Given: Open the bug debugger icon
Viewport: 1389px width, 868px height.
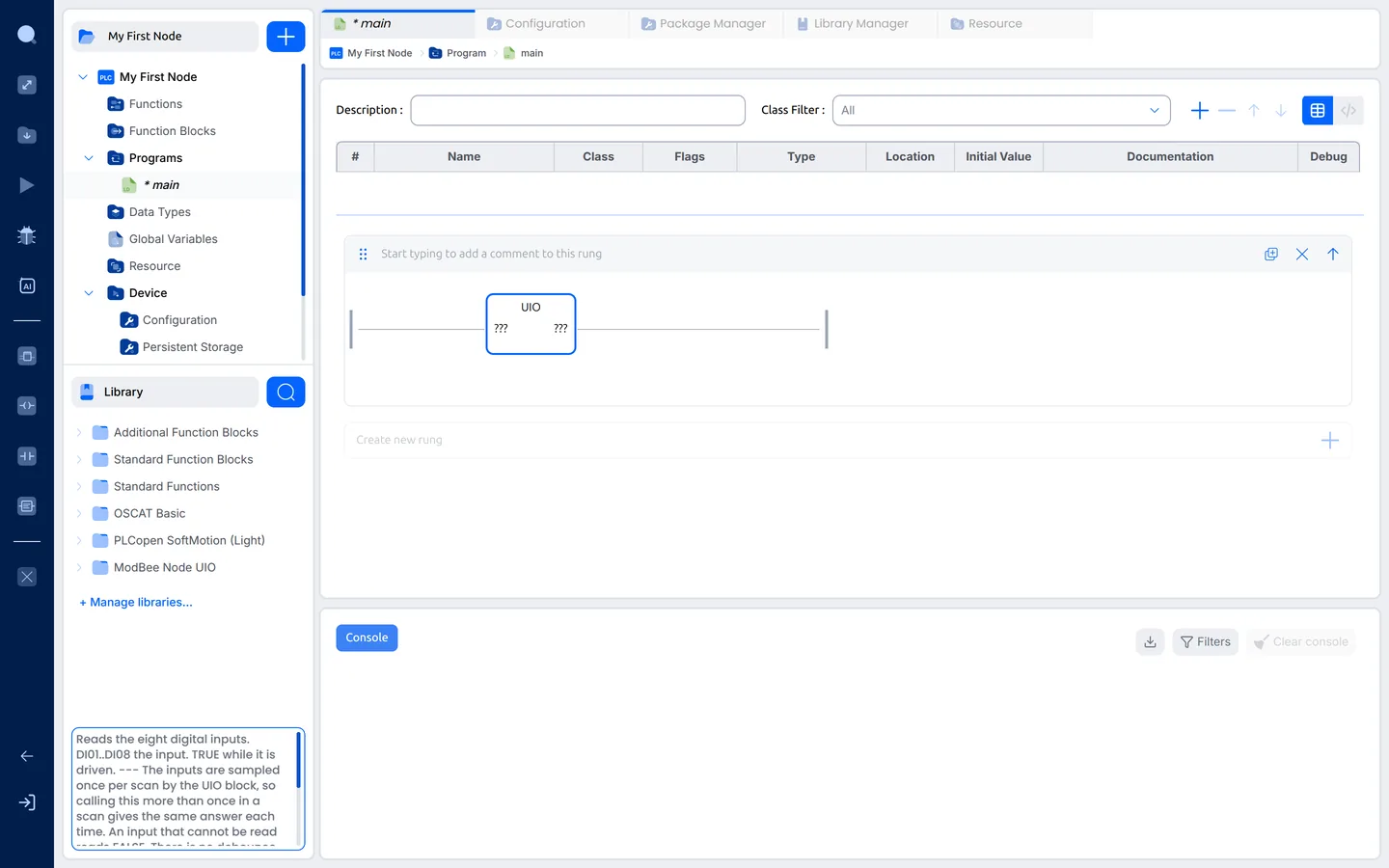Looking at the screenshot, I should click(27, 235).
